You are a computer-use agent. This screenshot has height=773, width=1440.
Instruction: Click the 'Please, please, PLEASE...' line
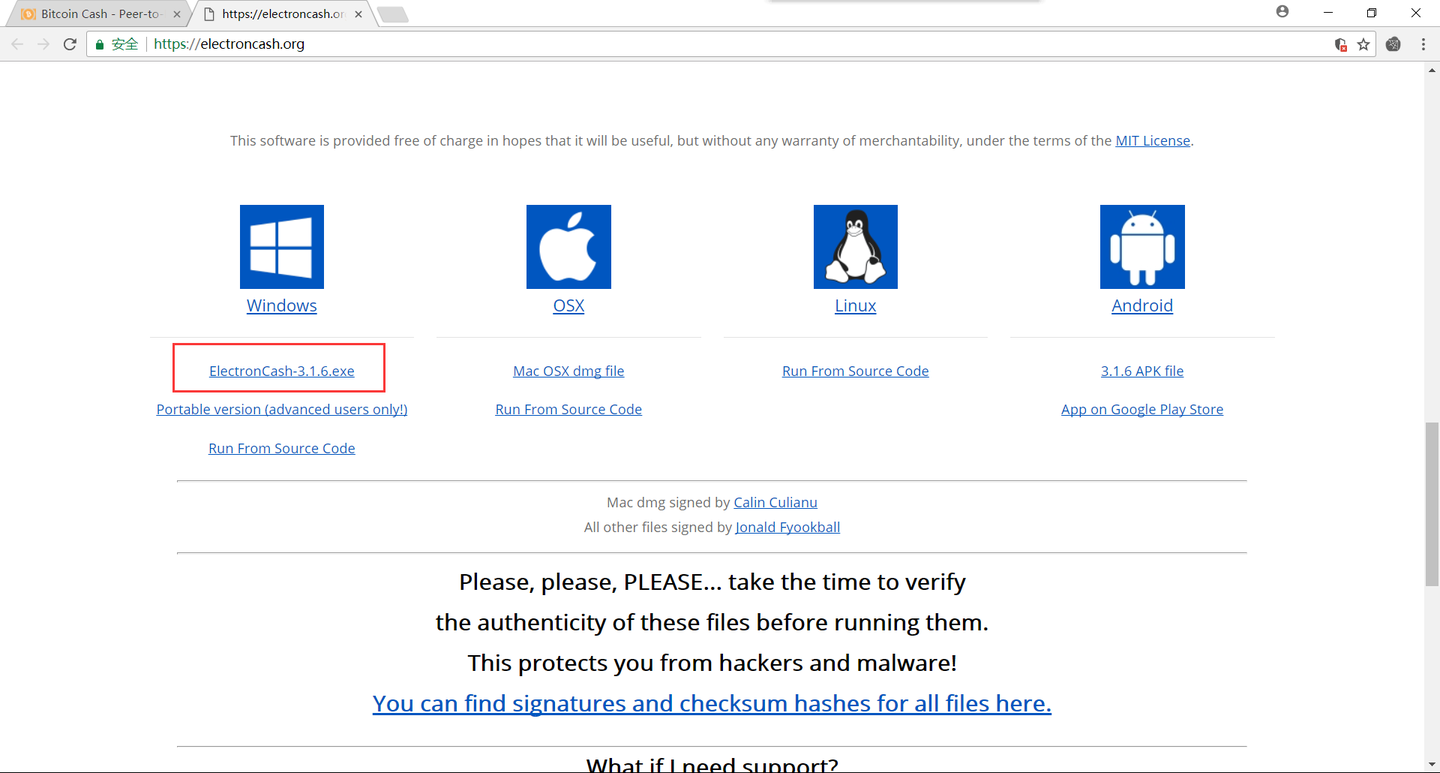tap(712, 582)
